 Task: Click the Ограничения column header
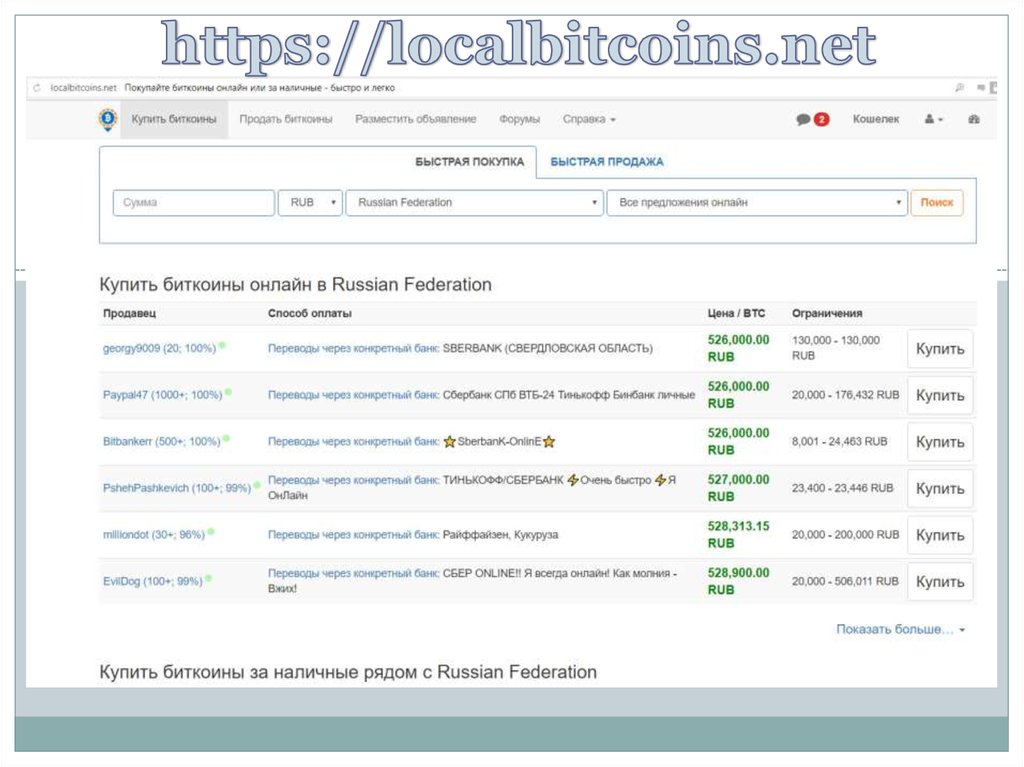[x=827, y=313]
